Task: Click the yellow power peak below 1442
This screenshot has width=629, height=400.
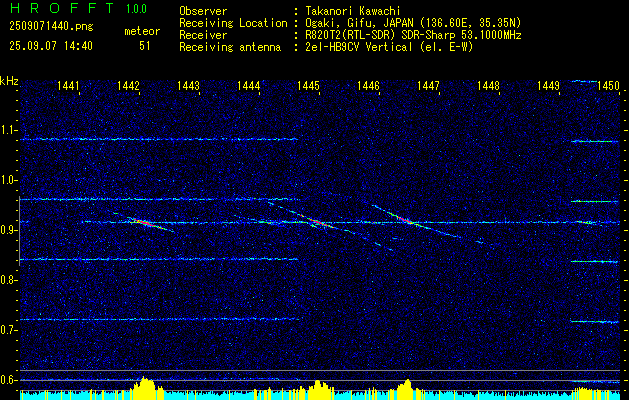Action: (x=146, y=388)
